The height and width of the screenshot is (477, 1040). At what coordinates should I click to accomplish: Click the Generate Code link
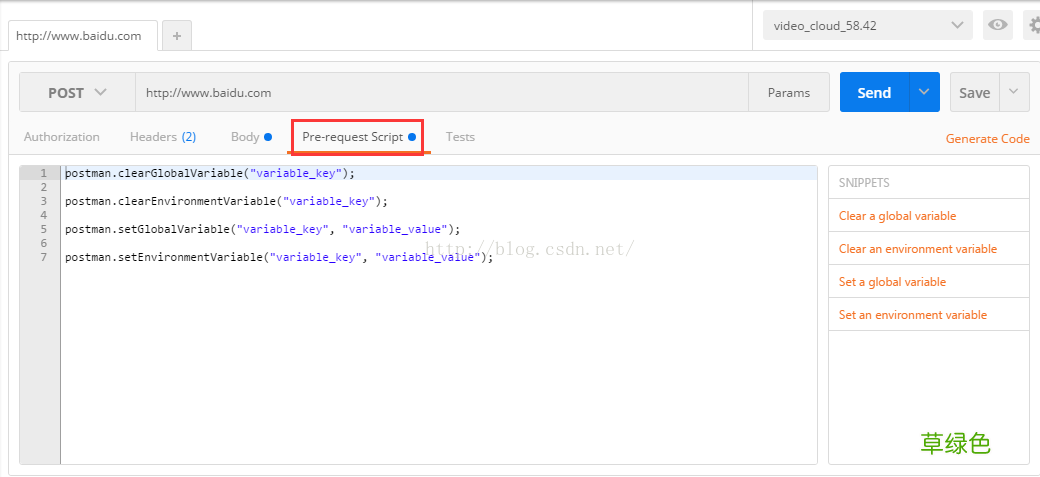click(988, 139)
